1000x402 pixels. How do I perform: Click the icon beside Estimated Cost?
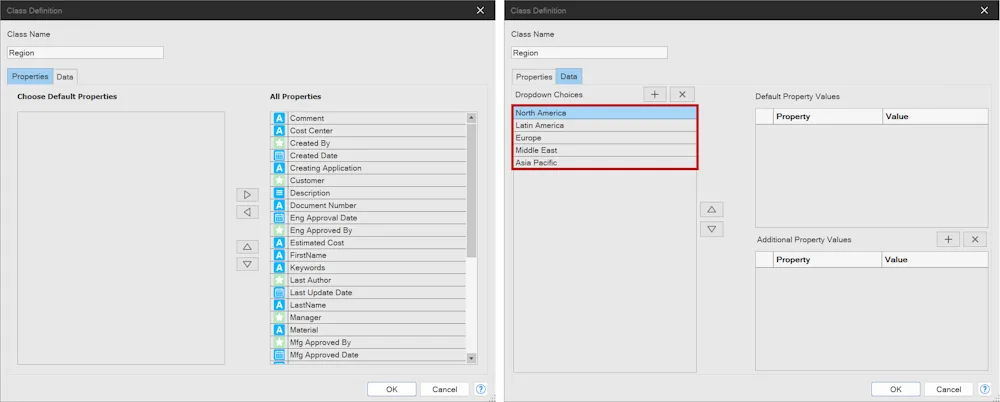[x=279, y=242]
